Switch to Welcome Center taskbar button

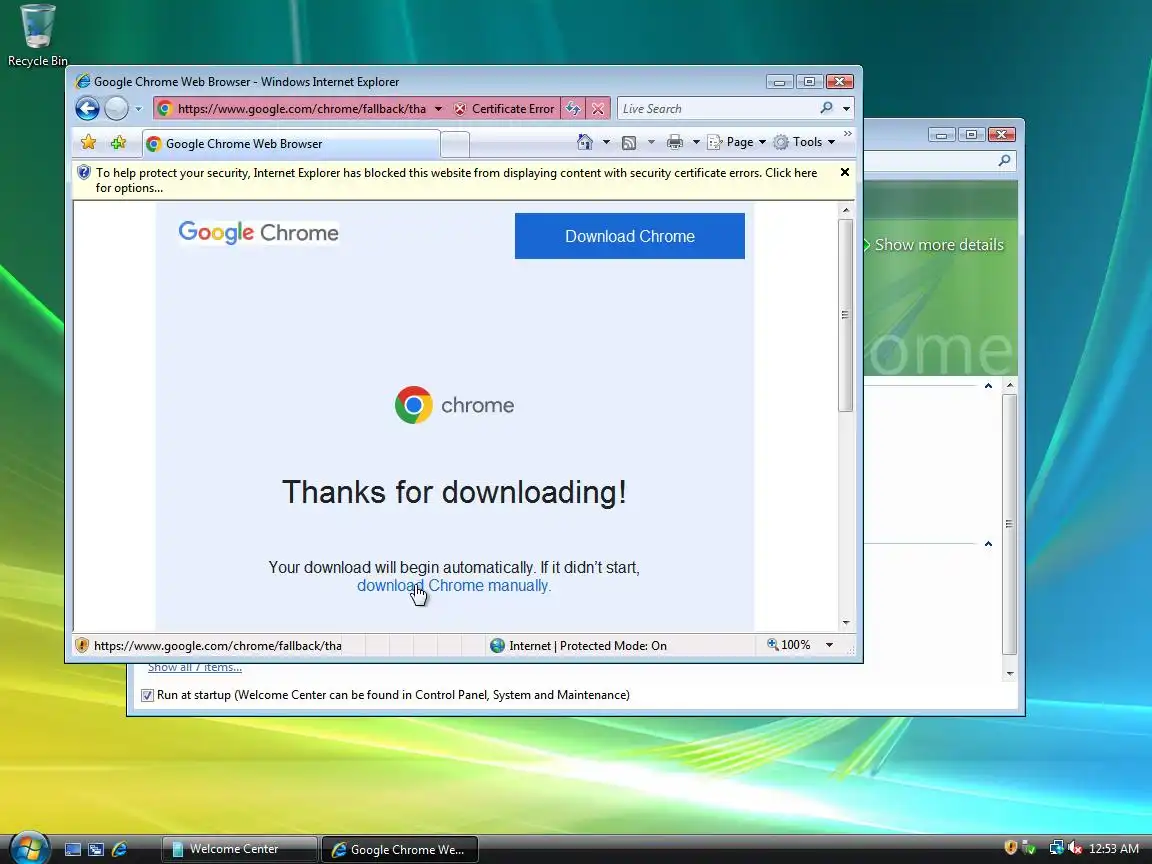(x=240, y=849)
